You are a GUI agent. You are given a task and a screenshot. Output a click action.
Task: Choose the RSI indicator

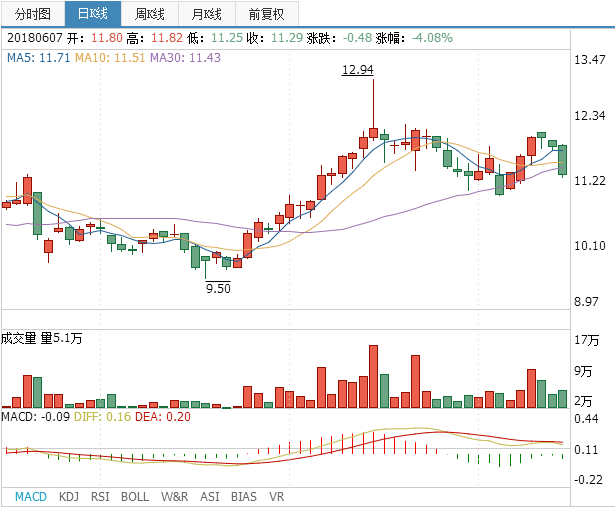point(100,497)
